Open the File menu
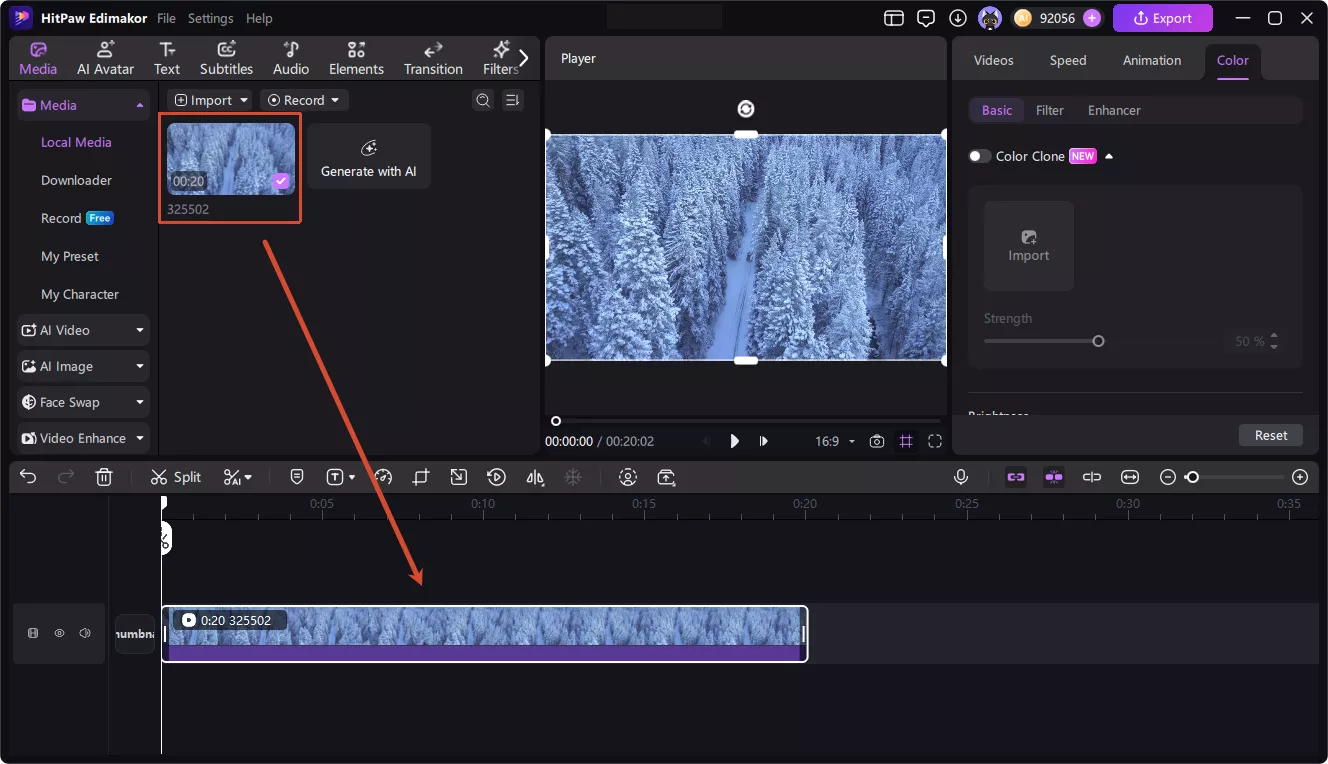Screen dimensions: 1328x764 tap(166, 18)
